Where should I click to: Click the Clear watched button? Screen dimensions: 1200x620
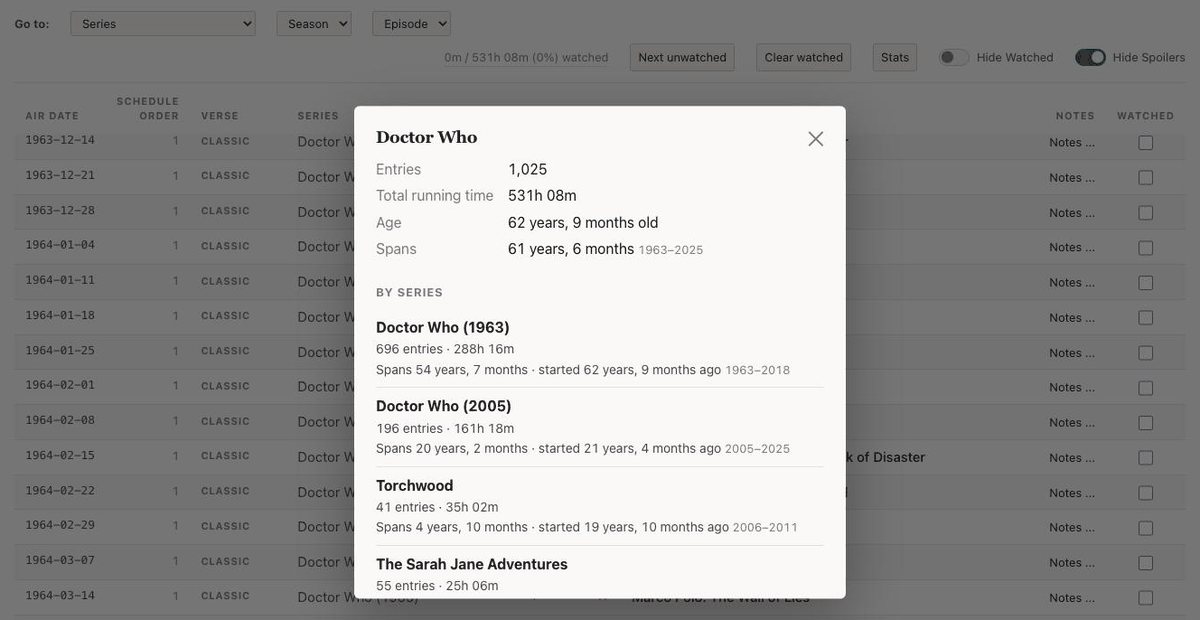pyautogui.click(x=804, y=57)
